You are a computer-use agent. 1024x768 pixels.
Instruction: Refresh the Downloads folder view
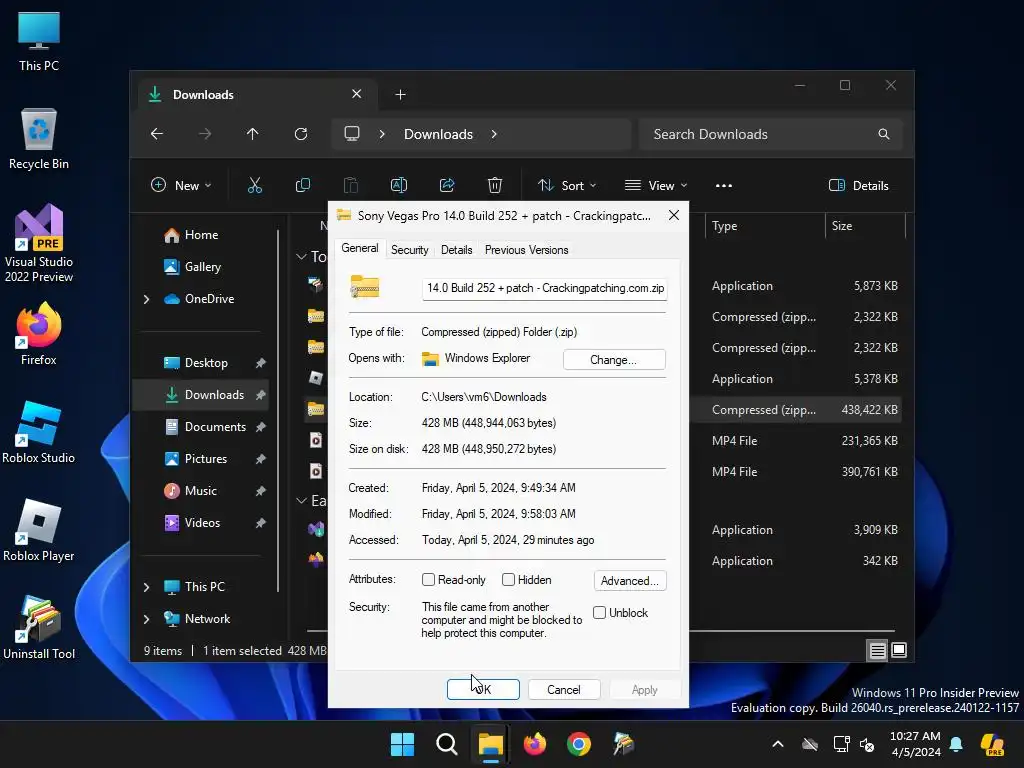(301, 134)
